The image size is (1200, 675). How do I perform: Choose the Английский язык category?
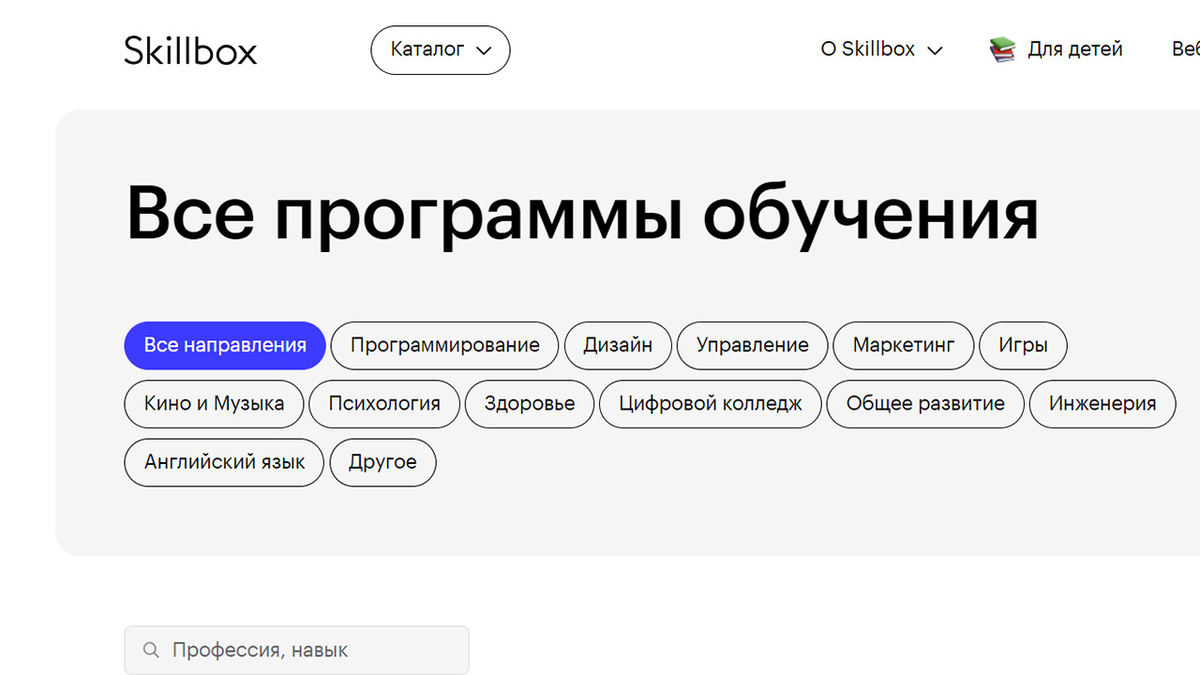224,463
